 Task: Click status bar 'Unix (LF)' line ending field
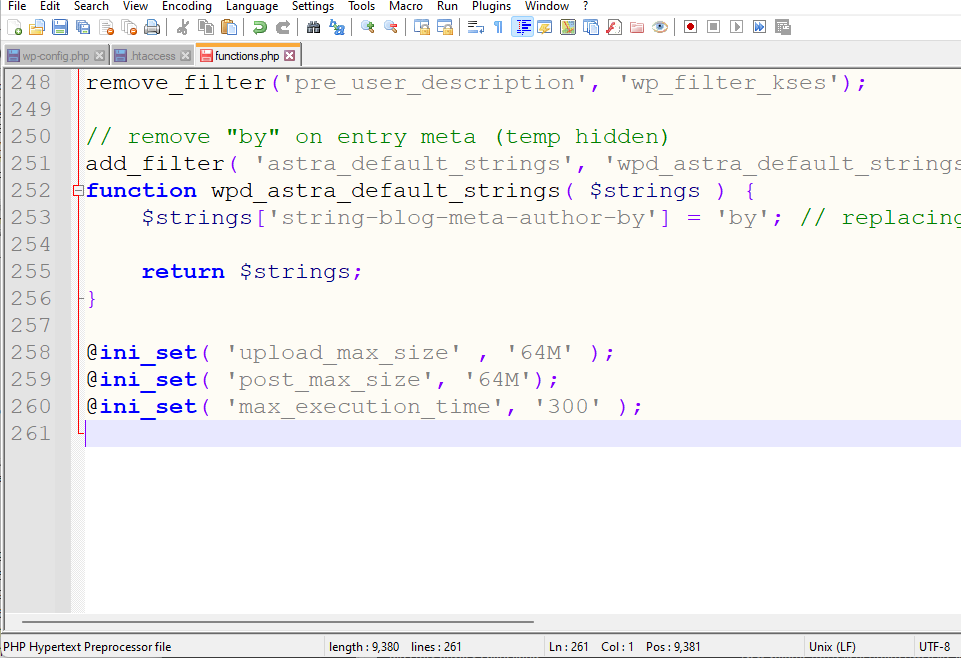pos(832,647)
